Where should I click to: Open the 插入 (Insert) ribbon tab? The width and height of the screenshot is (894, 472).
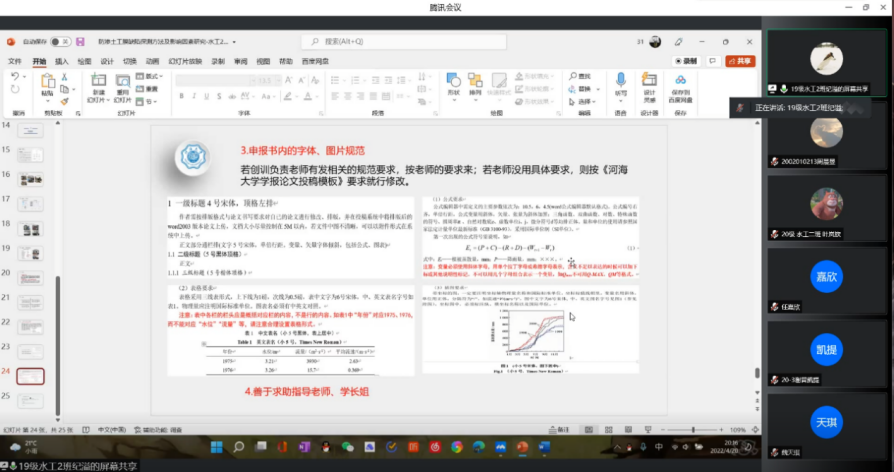coord(62,61)
